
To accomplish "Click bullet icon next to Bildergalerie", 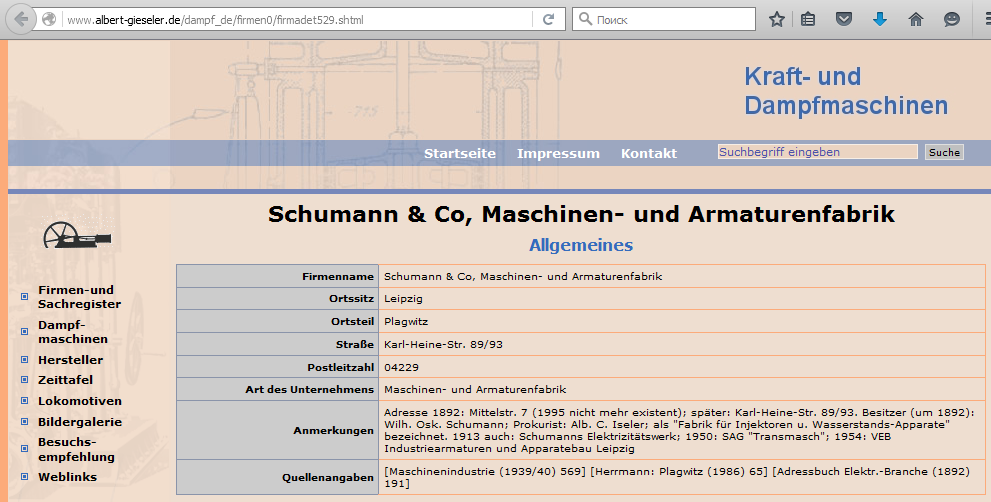I will pyautogui.click(x=25, y=421).
